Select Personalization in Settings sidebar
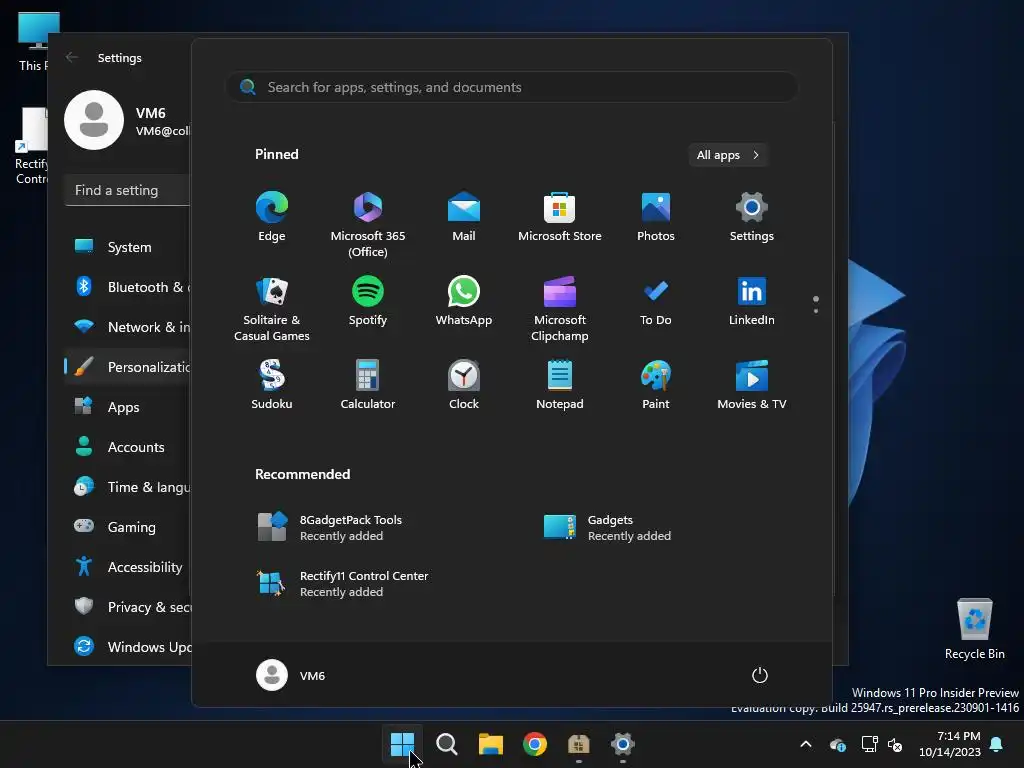1024x768 pixels. (x=128, y=367)
